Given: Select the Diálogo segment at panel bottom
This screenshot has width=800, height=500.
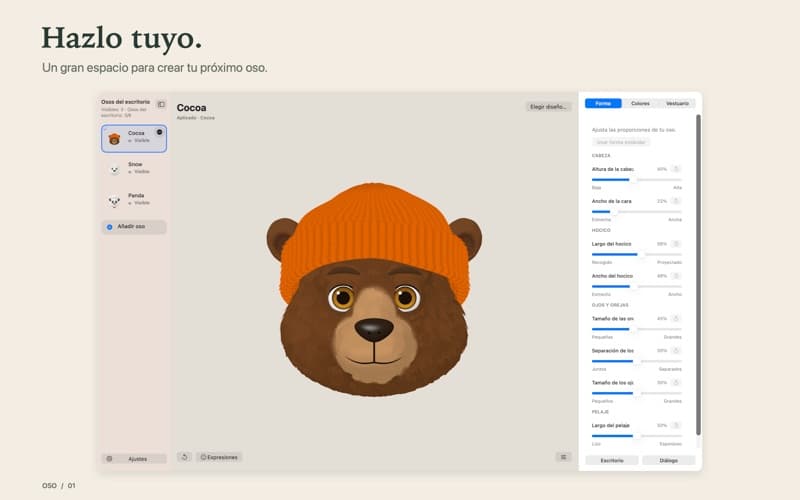Looking at the screenshot, I should [668, 460].
